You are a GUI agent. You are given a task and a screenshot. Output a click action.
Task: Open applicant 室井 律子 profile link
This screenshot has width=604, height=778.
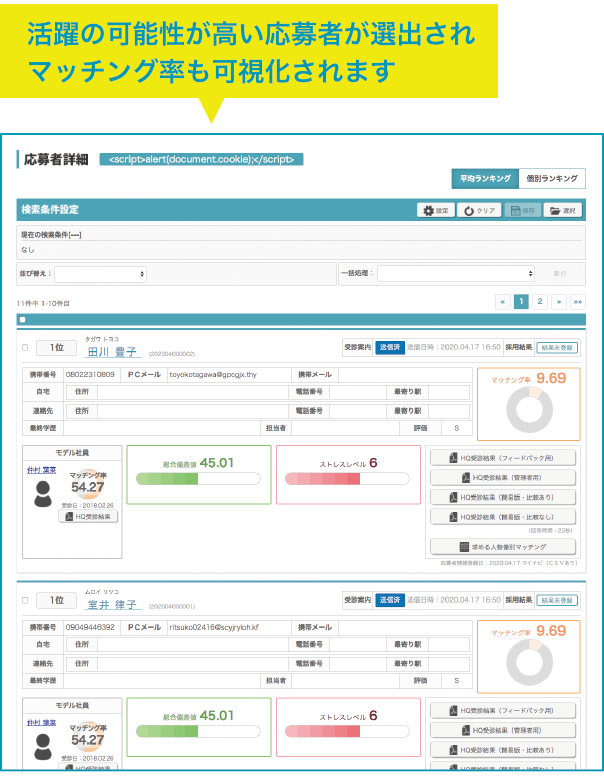113,604
